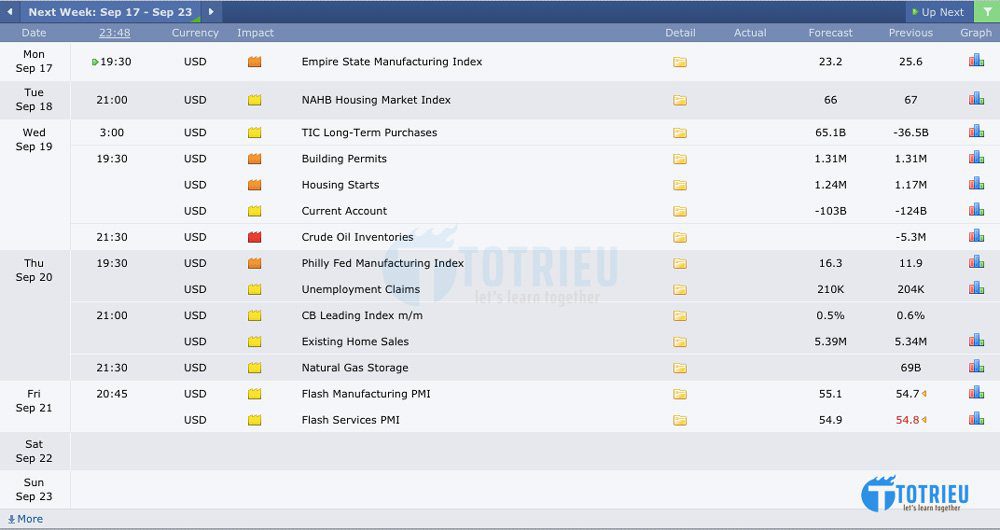Viewport: 1000px width, 530px height.
Task: Click red impact icon for Crude Oil Inventories
Action: tap(254, 237)
